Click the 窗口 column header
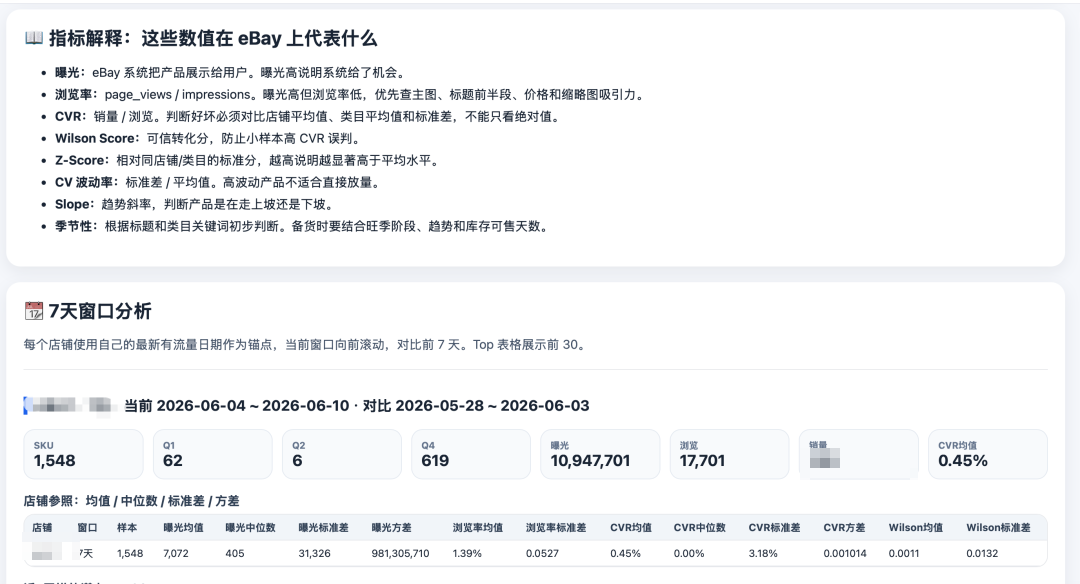The image size is (1080, 584). (87, 528)
